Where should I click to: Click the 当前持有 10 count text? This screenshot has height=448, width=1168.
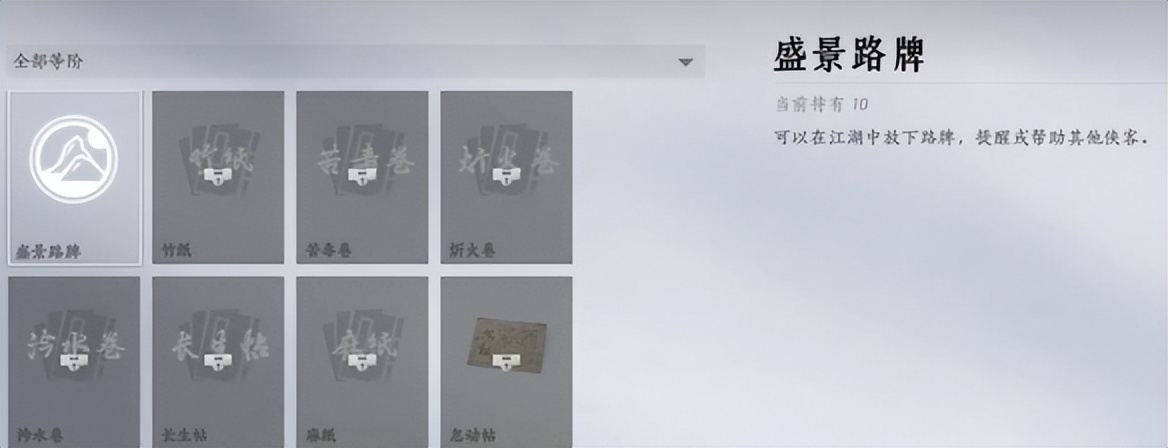[822, 104]
